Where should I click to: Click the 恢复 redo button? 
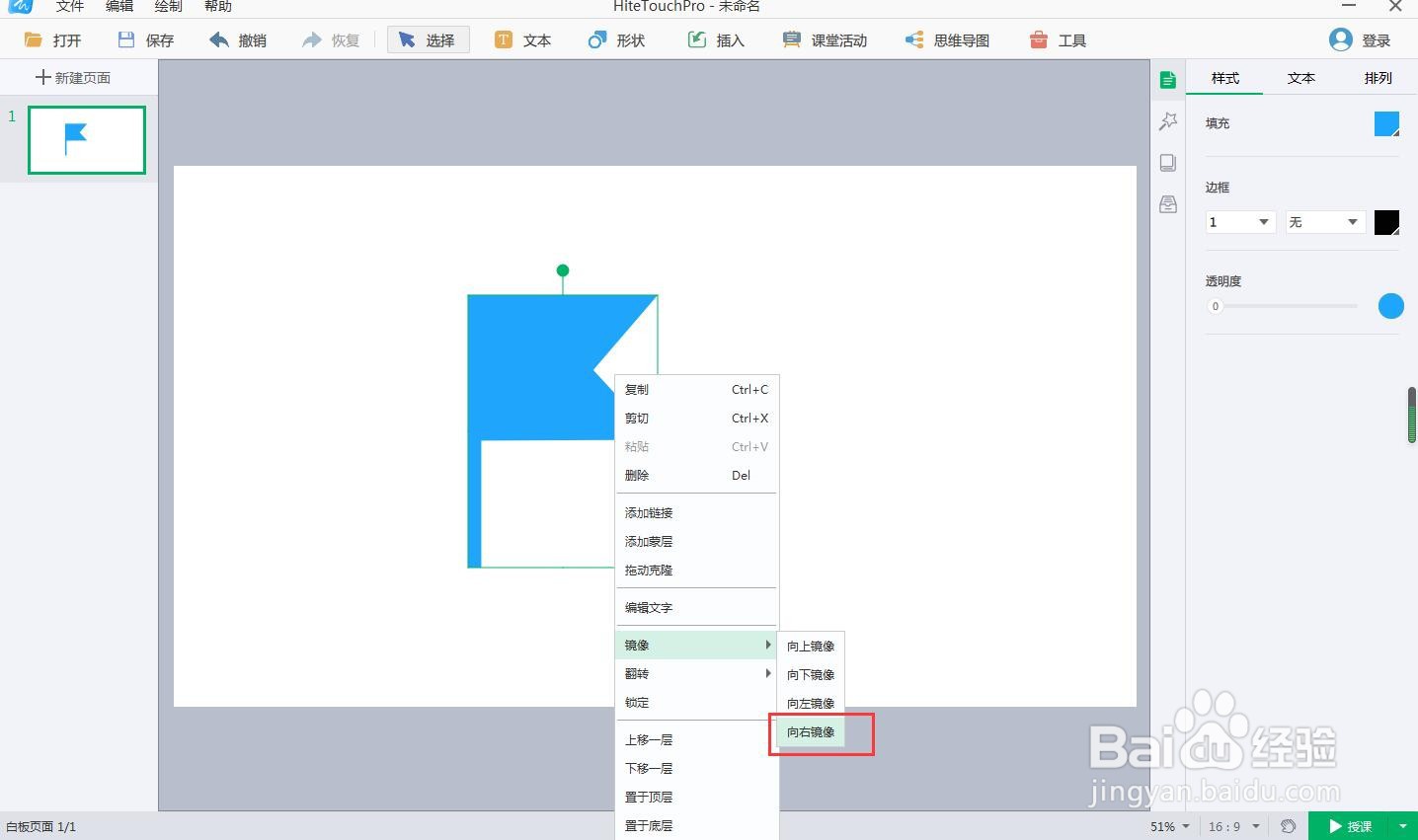(332, 39)
